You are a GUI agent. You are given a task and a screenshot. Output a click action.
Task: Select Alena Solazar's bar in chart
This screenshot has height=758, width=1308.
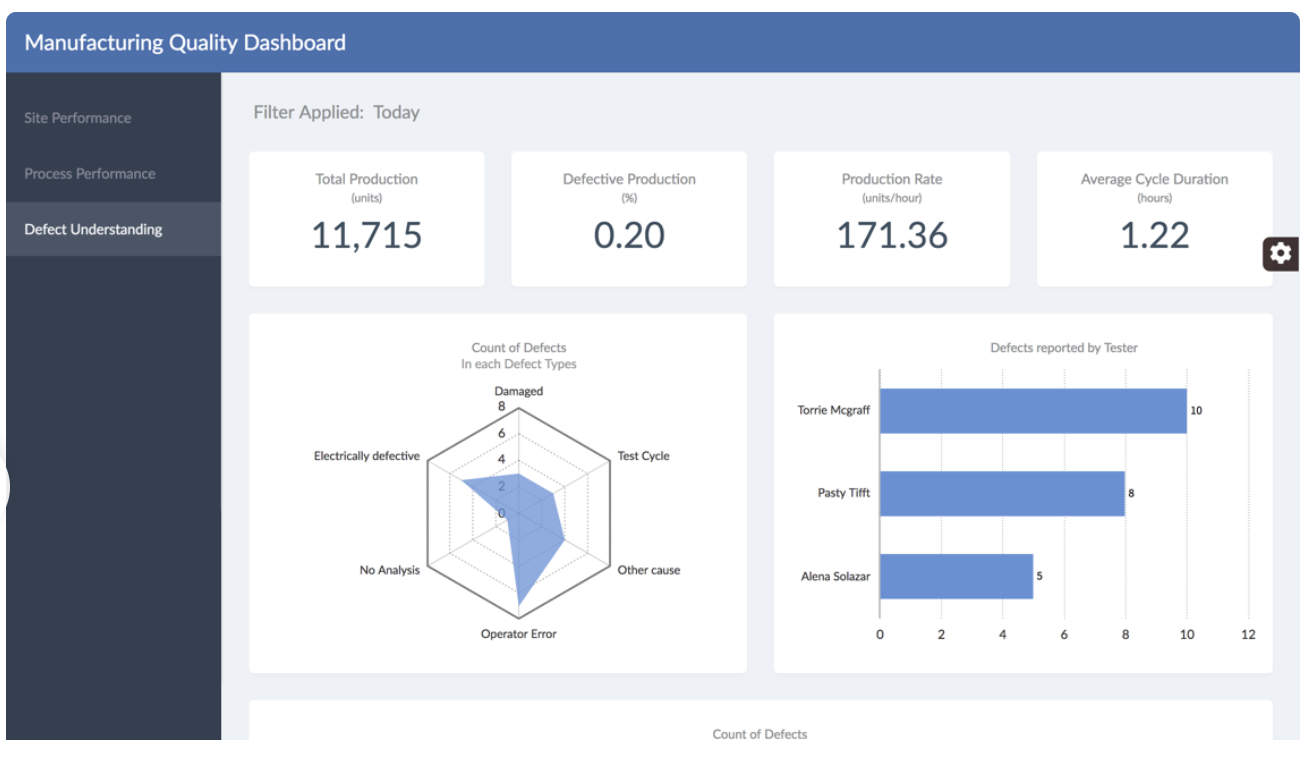(955, 577)
